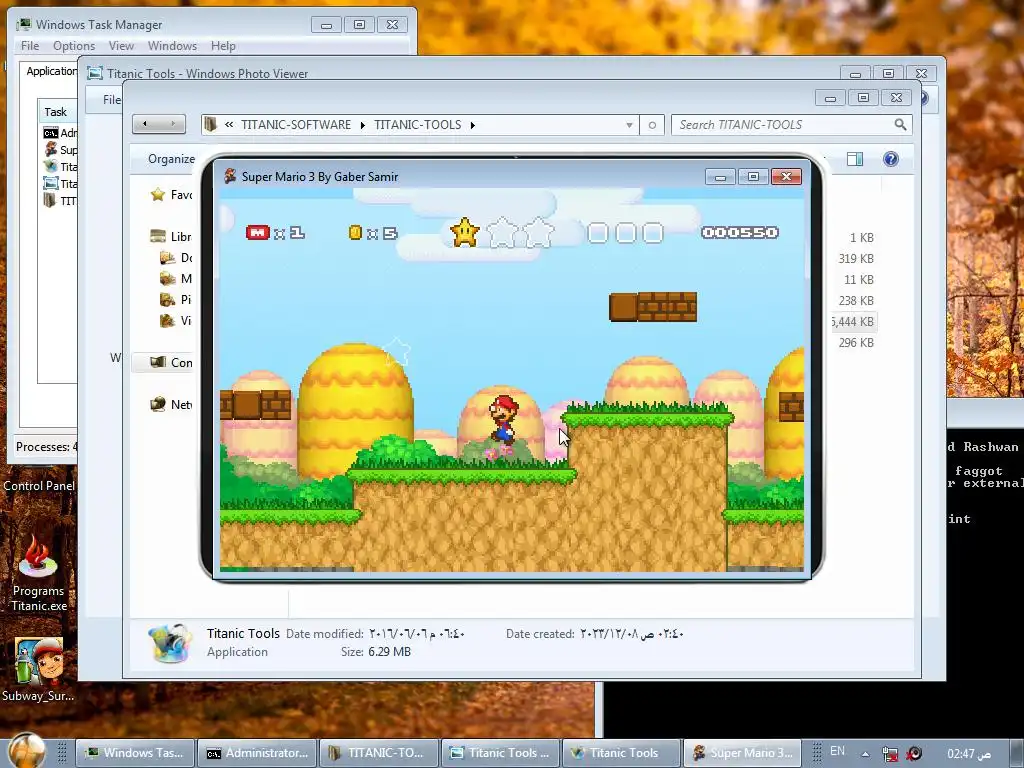Viewport: 1024px width, 768px height.
Task: Click the search magnifier in Explorer
Action: point(901,124)
